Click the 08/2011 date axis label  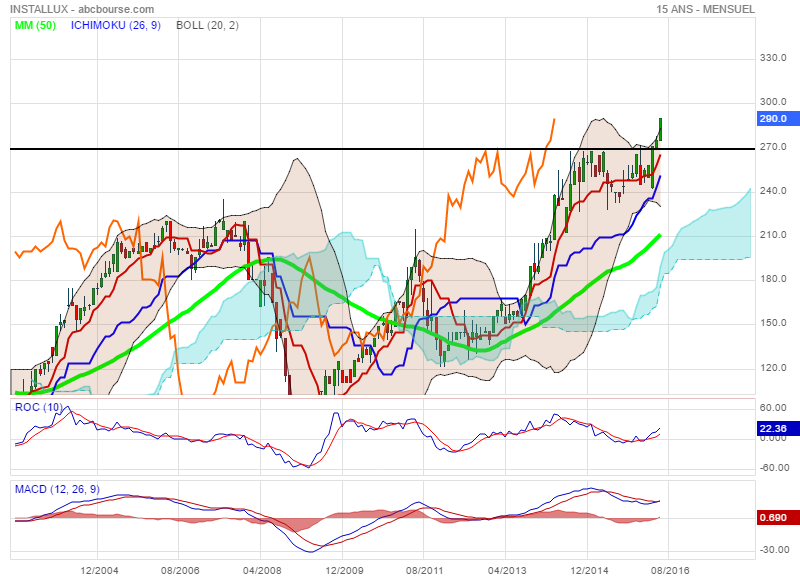pos(425,570)
